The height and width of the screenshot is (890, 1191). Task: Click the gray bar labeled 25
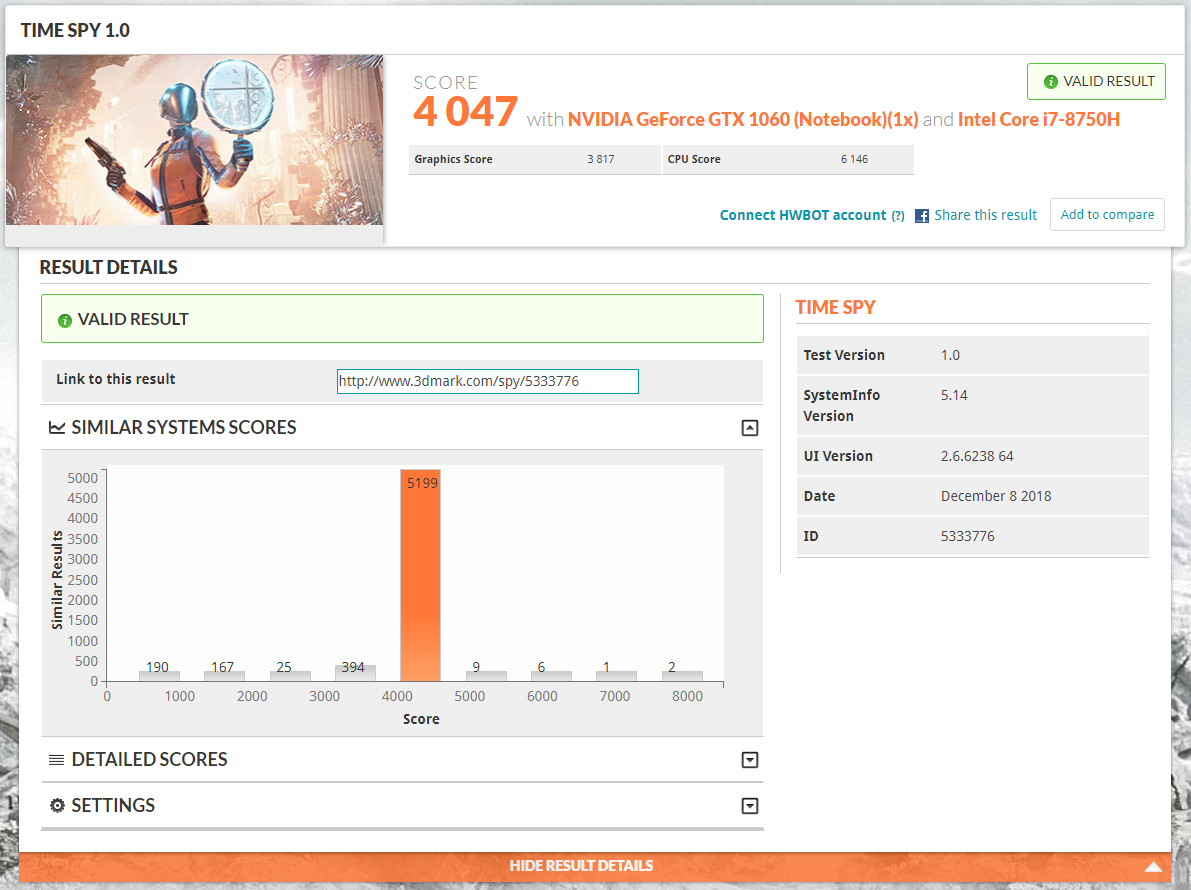[x=290, y=676]
